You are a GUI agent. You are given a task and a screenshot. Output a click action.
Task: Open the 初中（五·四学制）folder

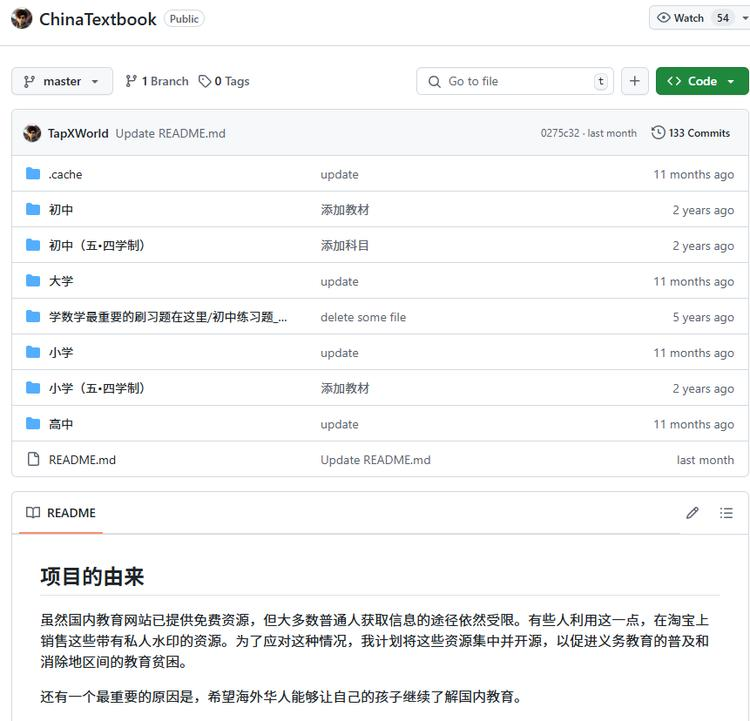[97, 245]
